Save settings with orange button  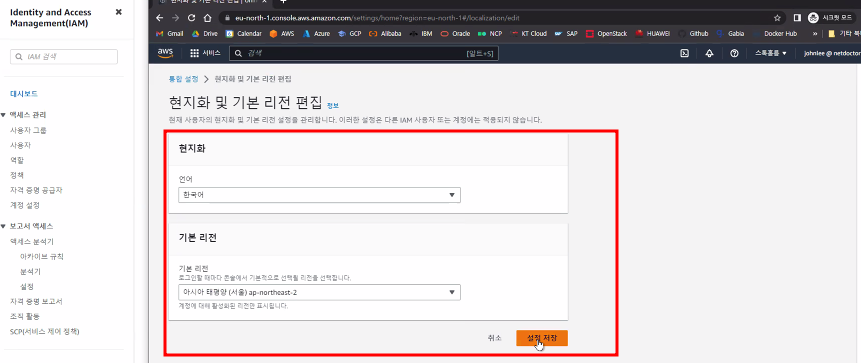pyautogui.click(x=542, y=338)
